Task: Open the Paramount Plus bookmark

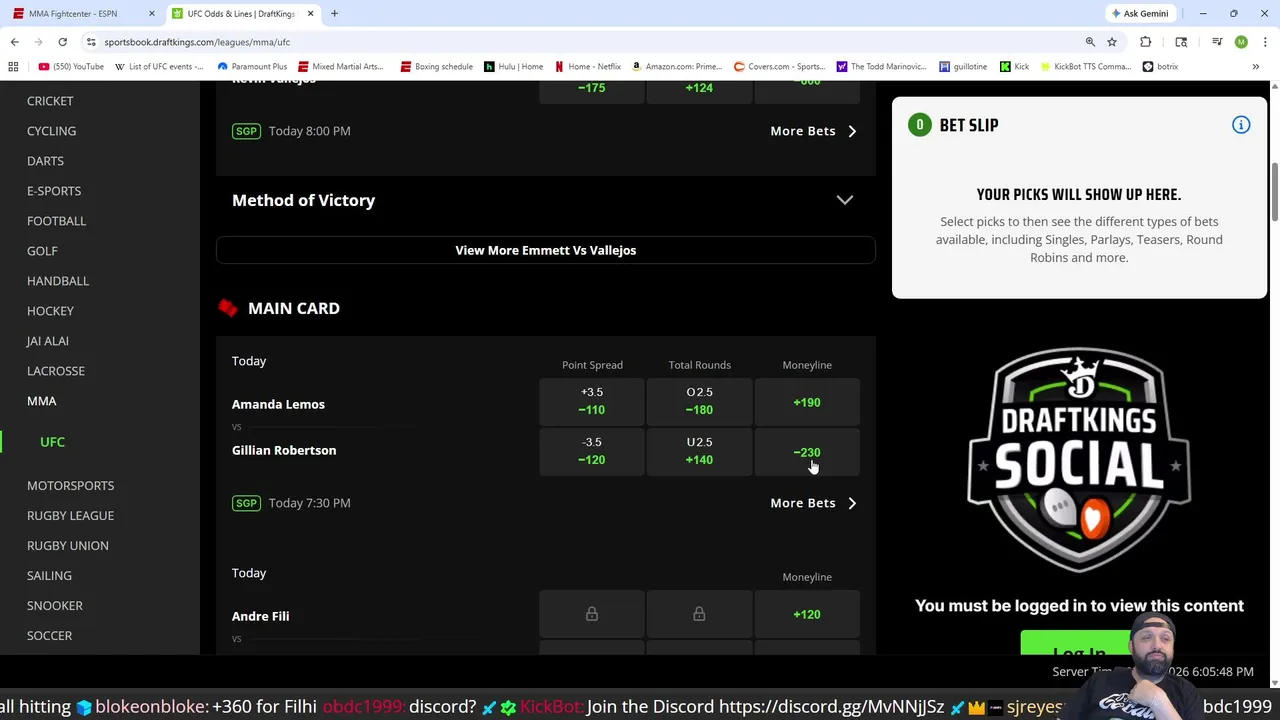Action: 252,67
